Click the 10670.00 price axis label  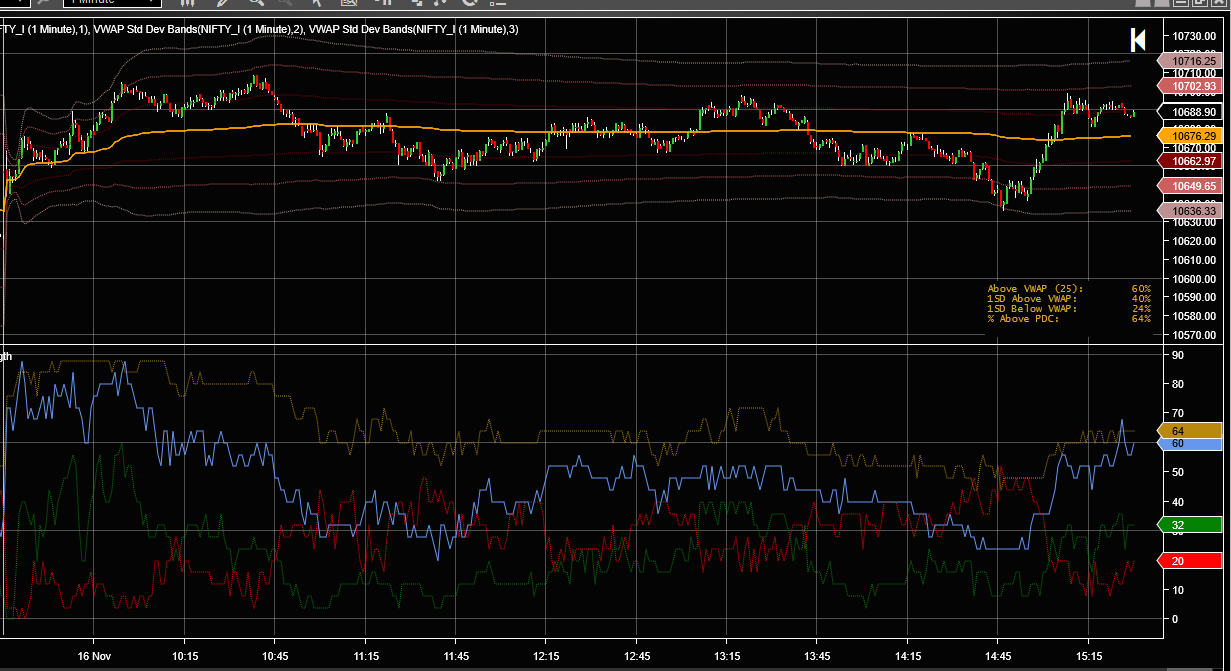[x=1195, y=148]
